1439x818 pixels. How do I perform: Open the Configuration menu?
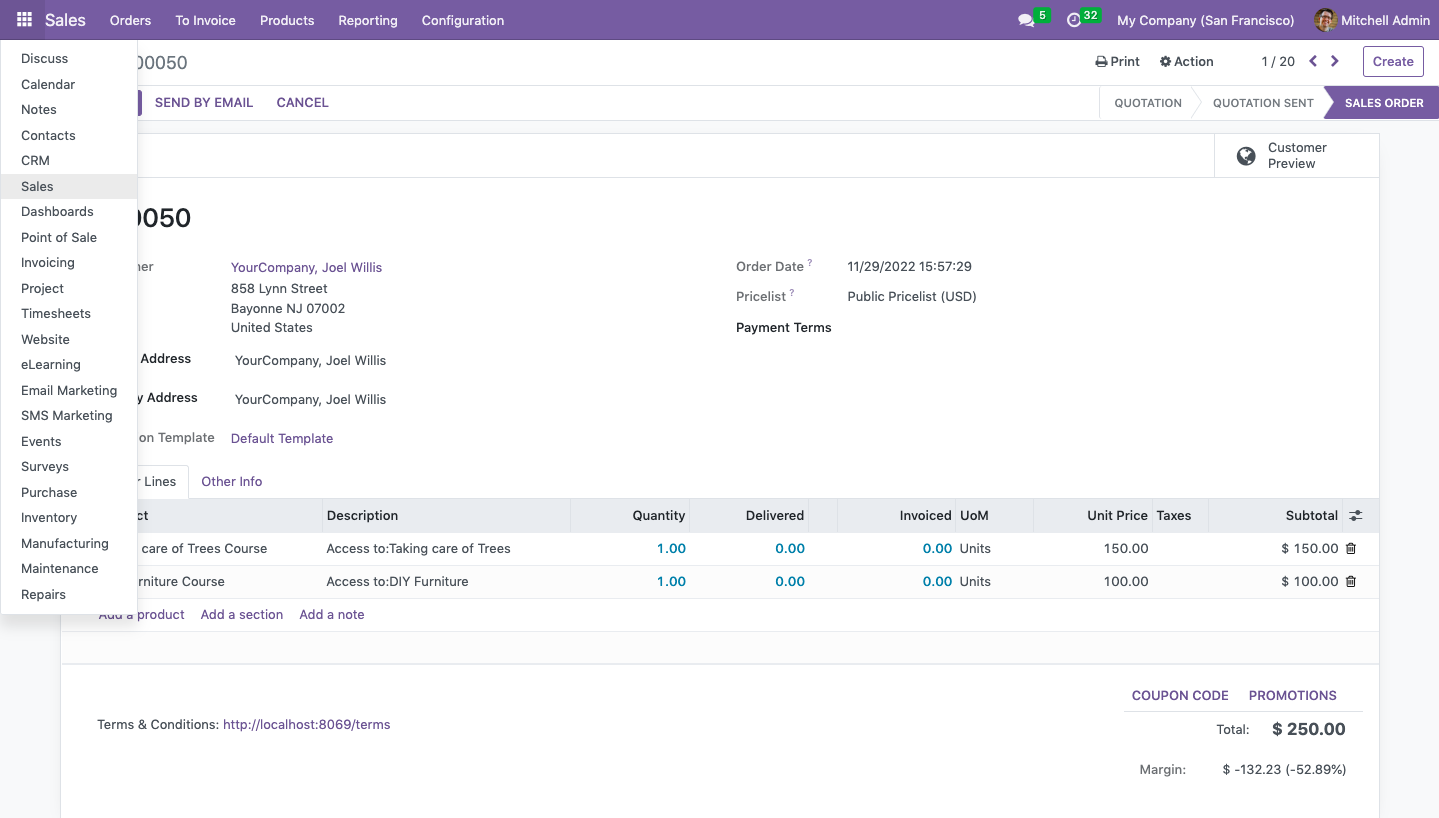[462, 20]
